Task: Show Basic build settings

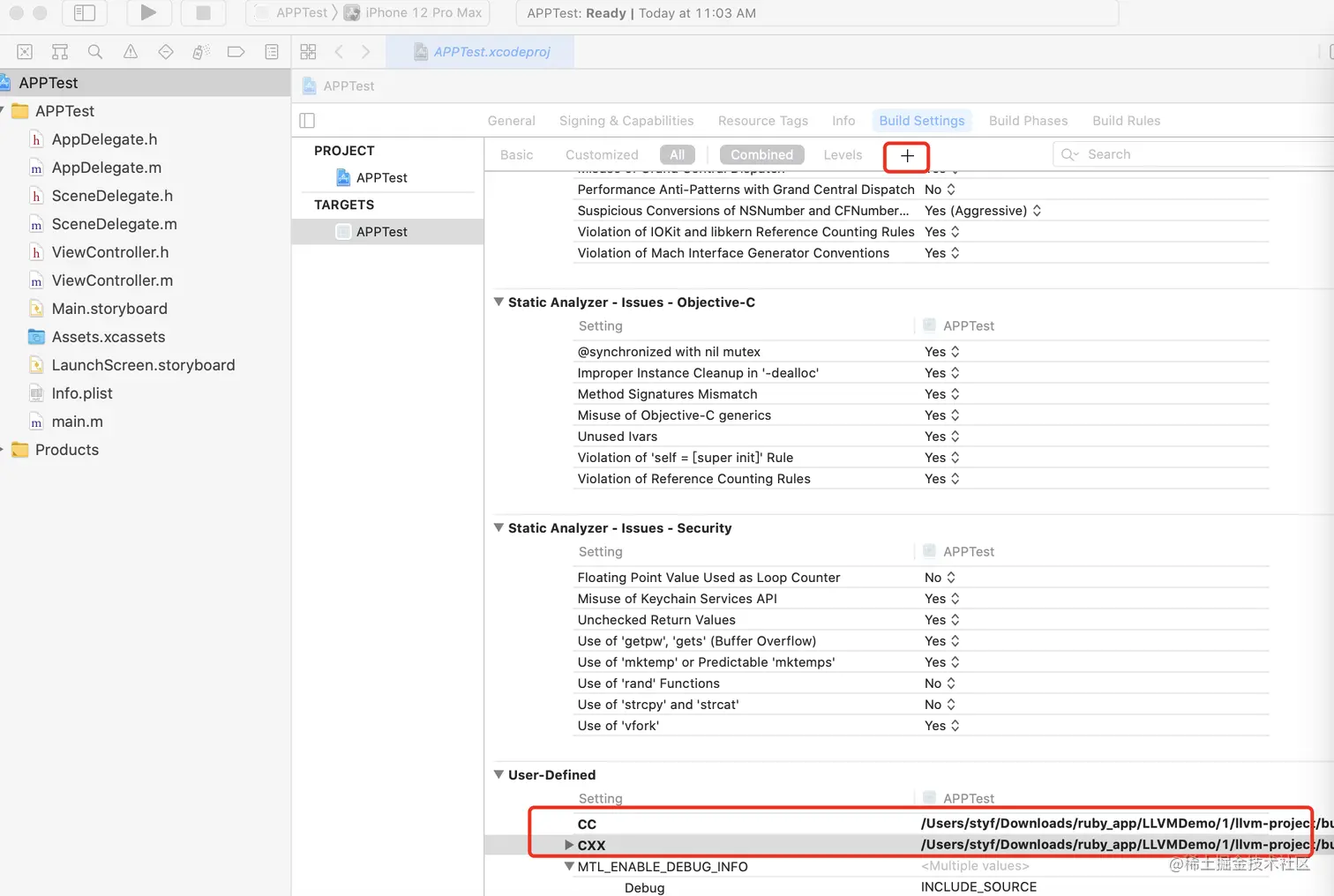Action: point(517,155)
